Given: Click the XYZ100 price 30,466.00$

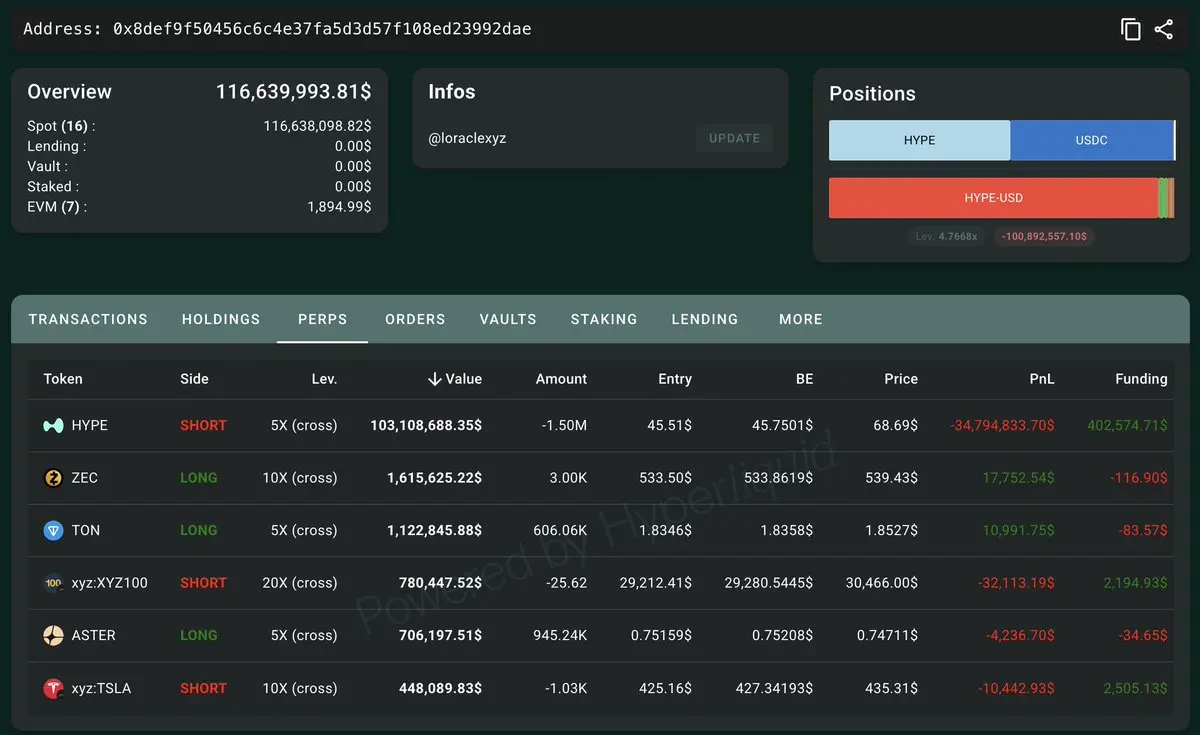Looking at the screenshot, I should (x=881, y=583).
